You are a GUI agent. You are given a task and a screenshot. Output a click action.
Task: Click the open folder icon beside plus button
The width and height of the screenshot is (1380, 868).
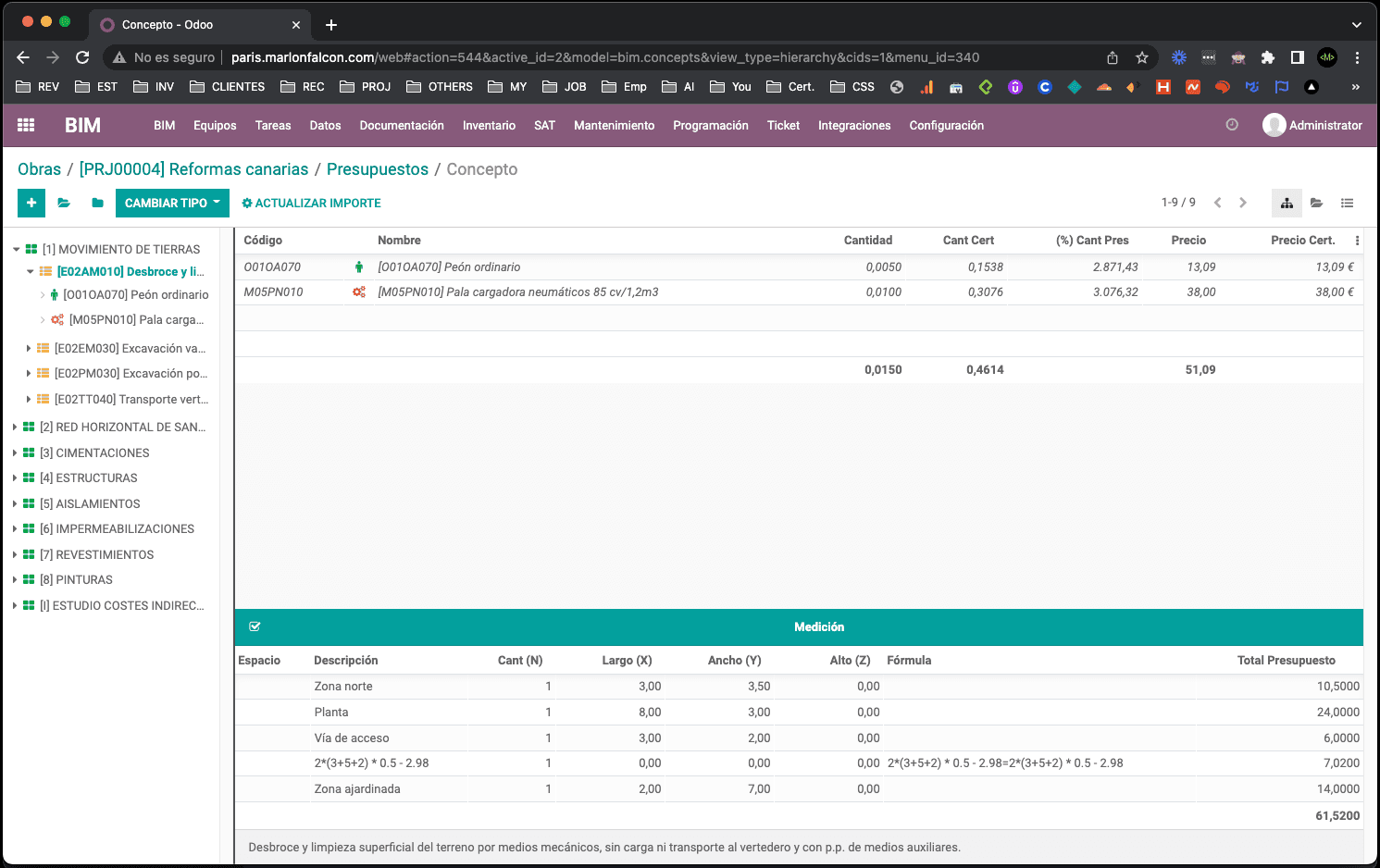tap(64, 203)
